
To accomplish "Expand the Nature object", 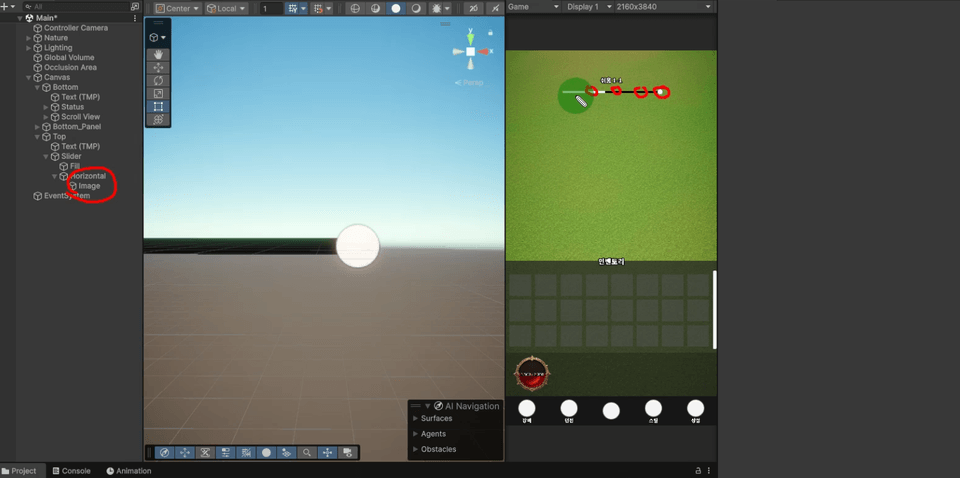I will coord(28,38).
